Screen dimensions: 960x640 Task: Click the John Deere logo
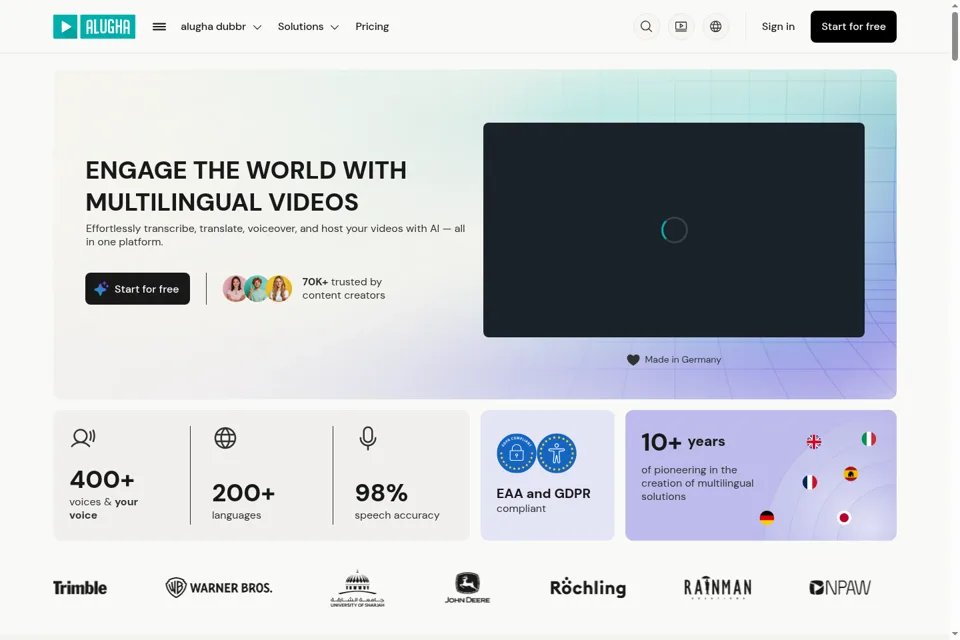pos(467,588)
